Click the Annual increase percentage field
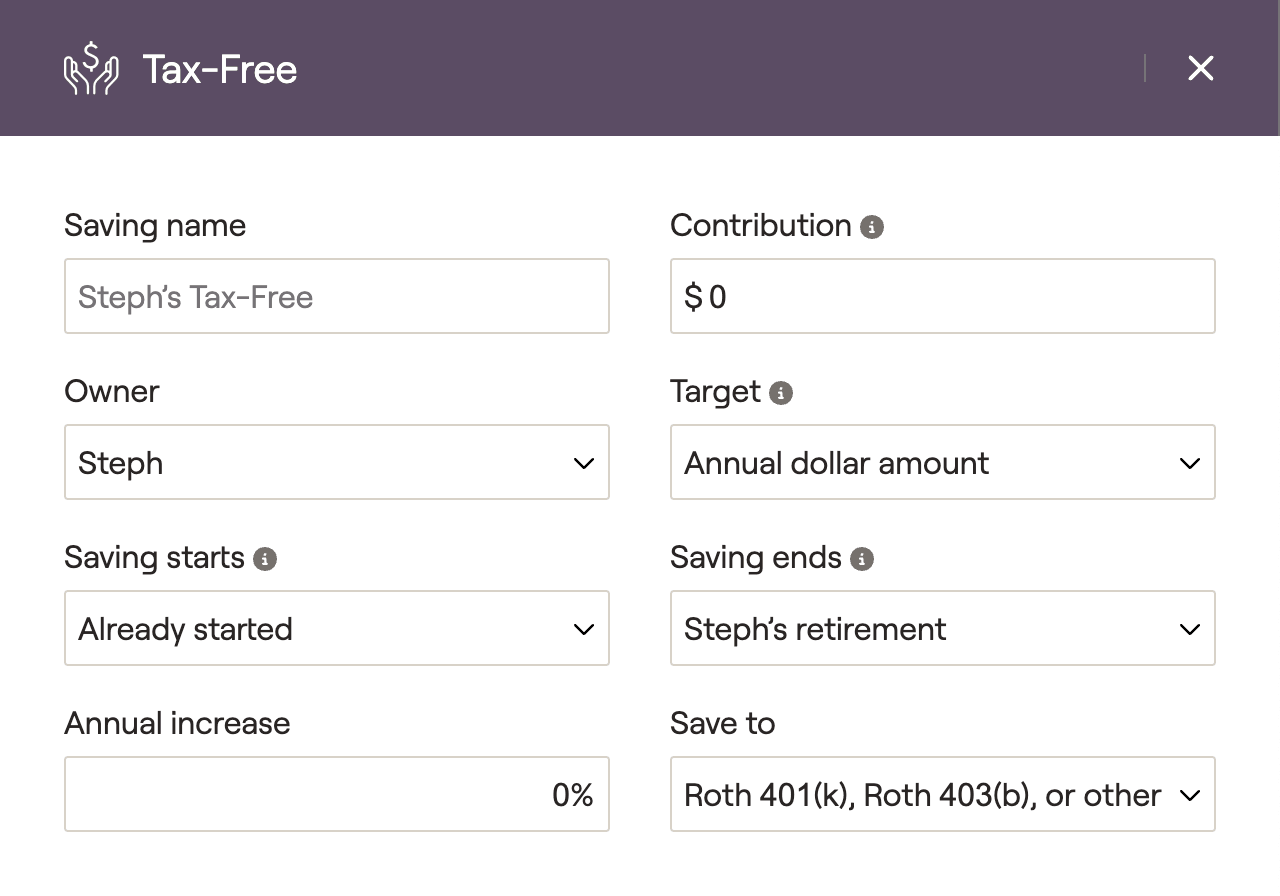Image resolution: width=1280 pixels, height=896 pixels. coord(337,794)
